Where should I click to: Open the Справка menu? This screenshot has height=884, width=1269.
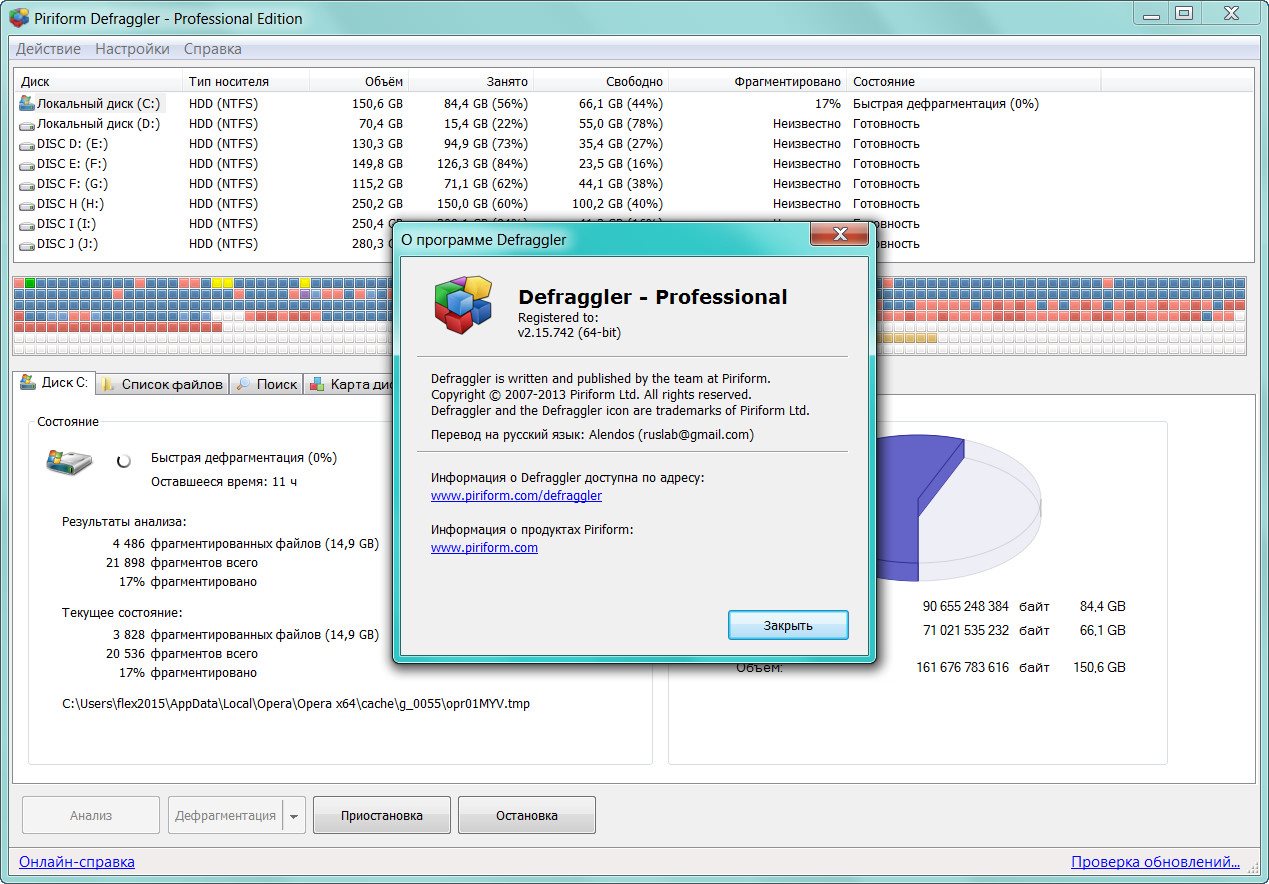tap(212, 49)
